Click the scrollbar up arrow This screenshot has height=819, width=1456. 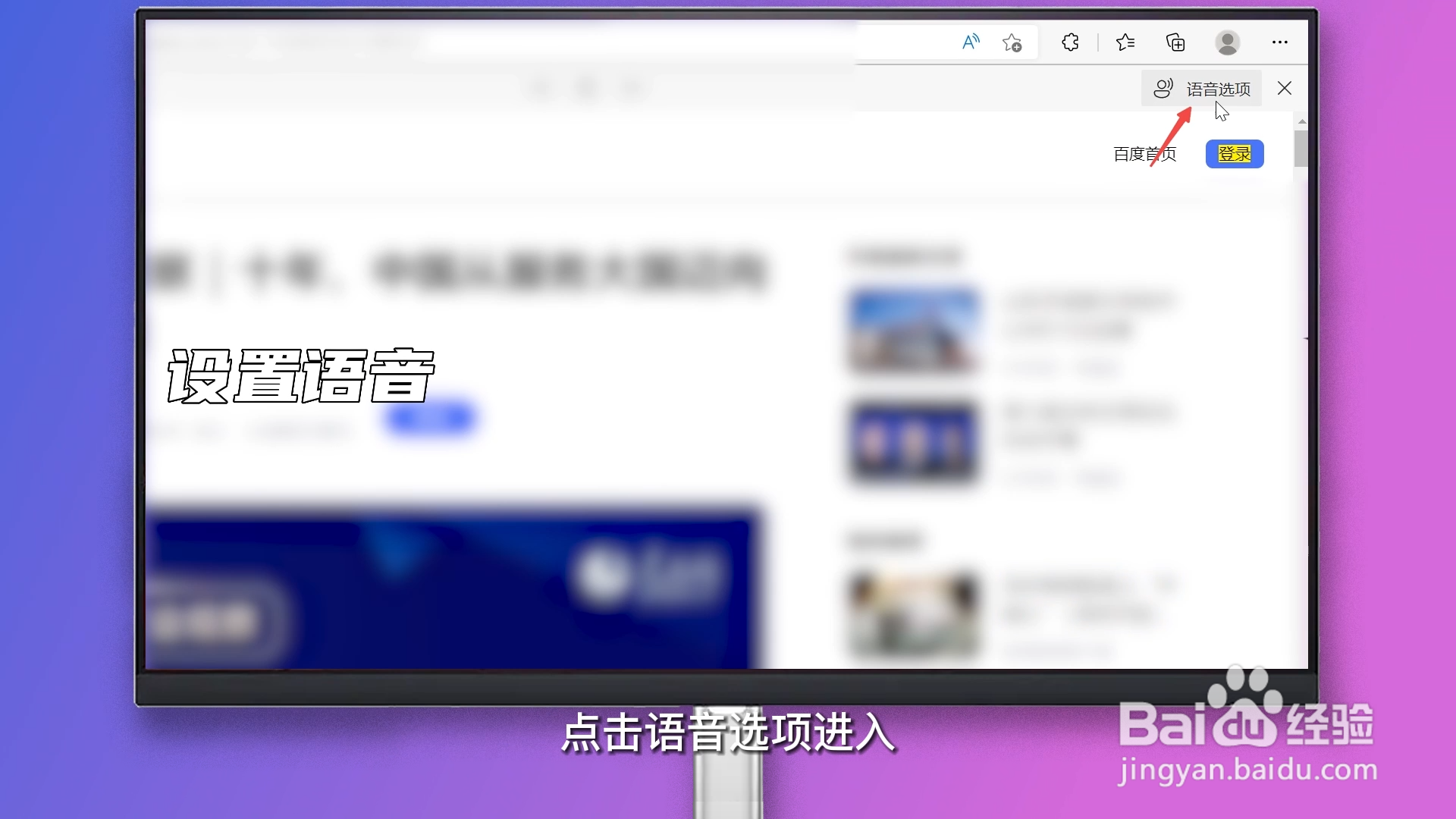(1301, 121)
